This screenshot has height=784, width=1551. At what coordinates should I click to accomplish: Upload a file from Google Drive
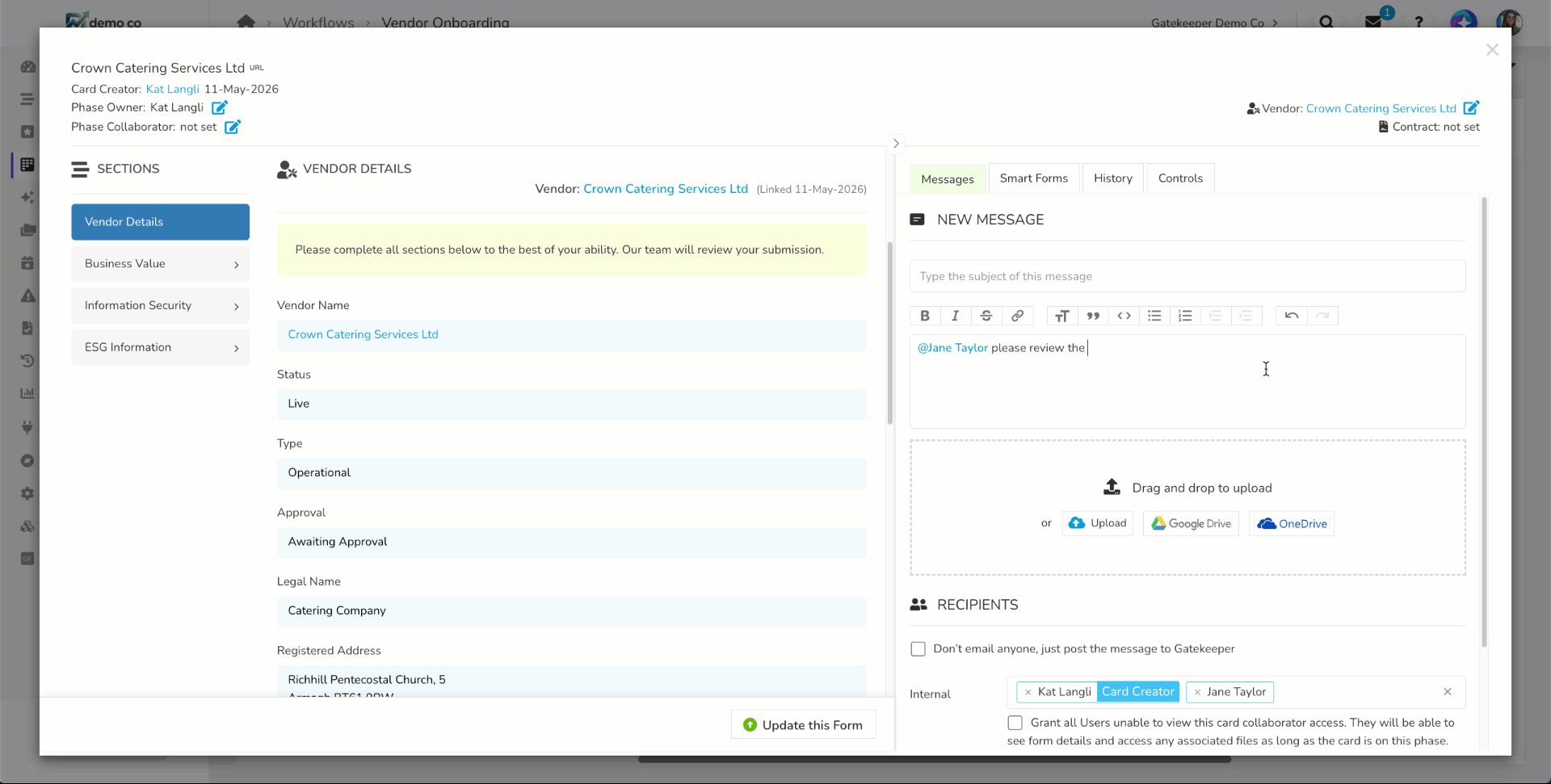1191,524
